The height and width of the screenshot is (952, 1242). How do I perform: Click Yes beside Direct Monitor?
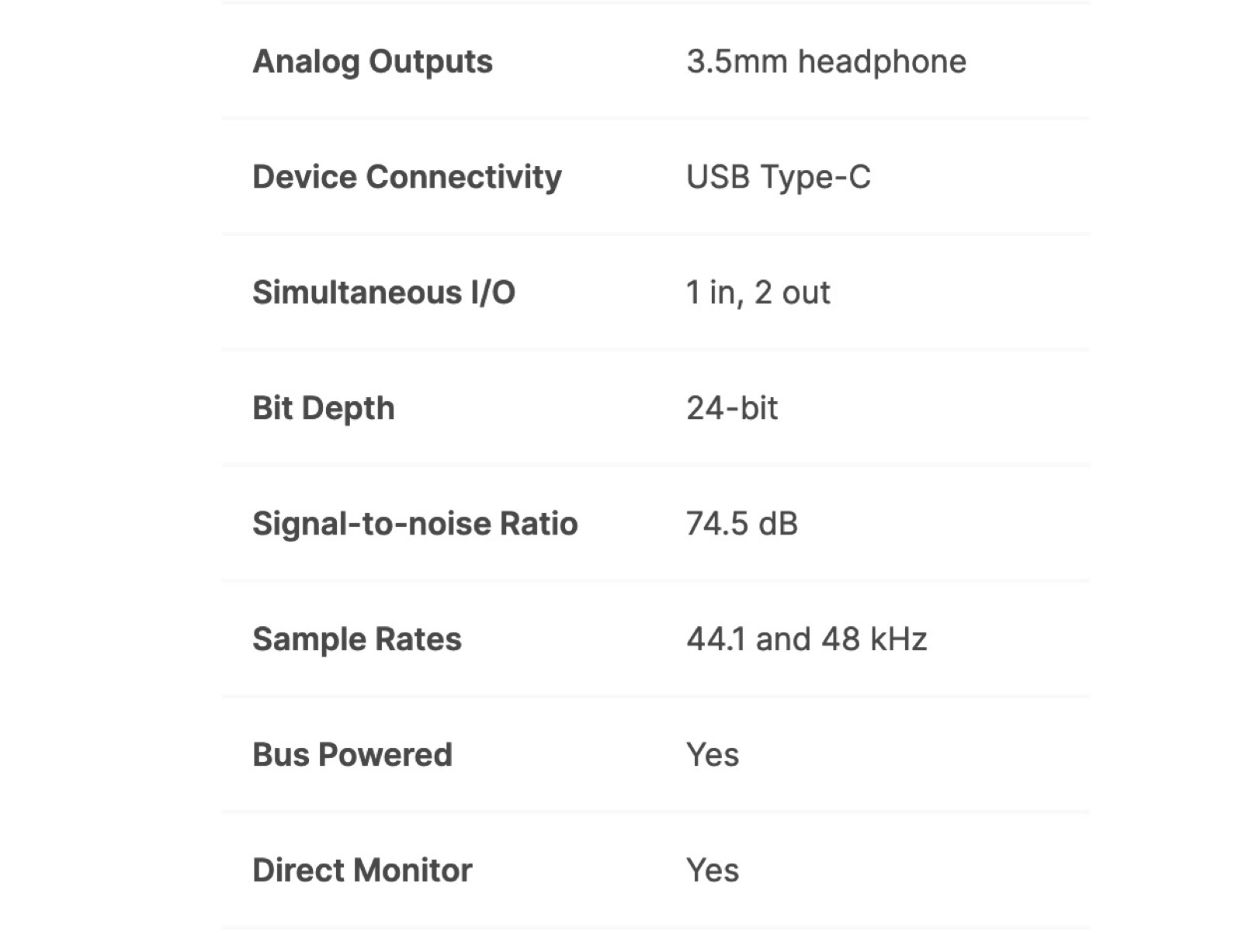click(x=712, y=871)
